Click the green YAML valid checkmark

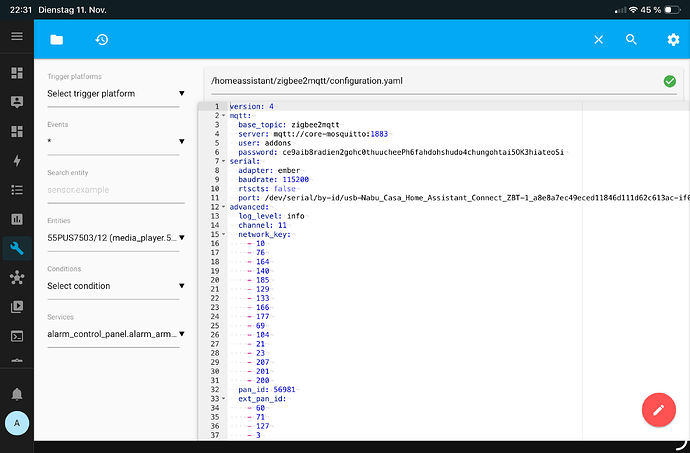coord(670,81)
